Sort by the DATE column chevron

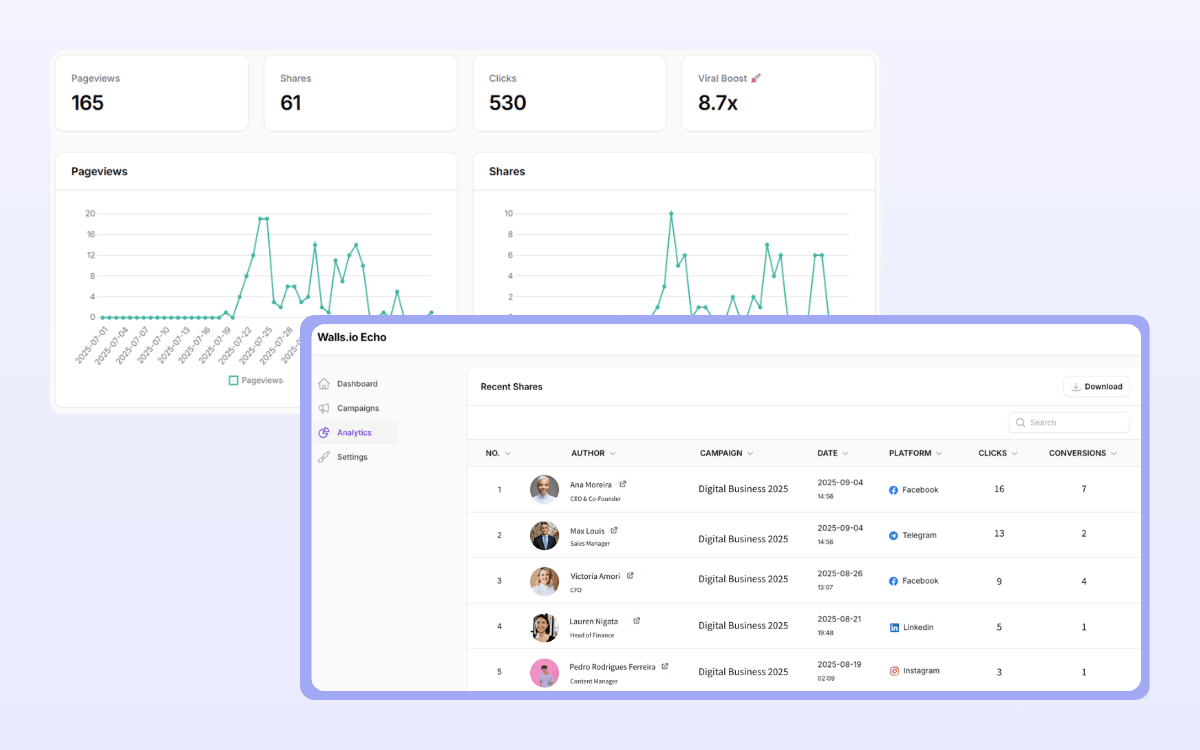coord(846,454)
